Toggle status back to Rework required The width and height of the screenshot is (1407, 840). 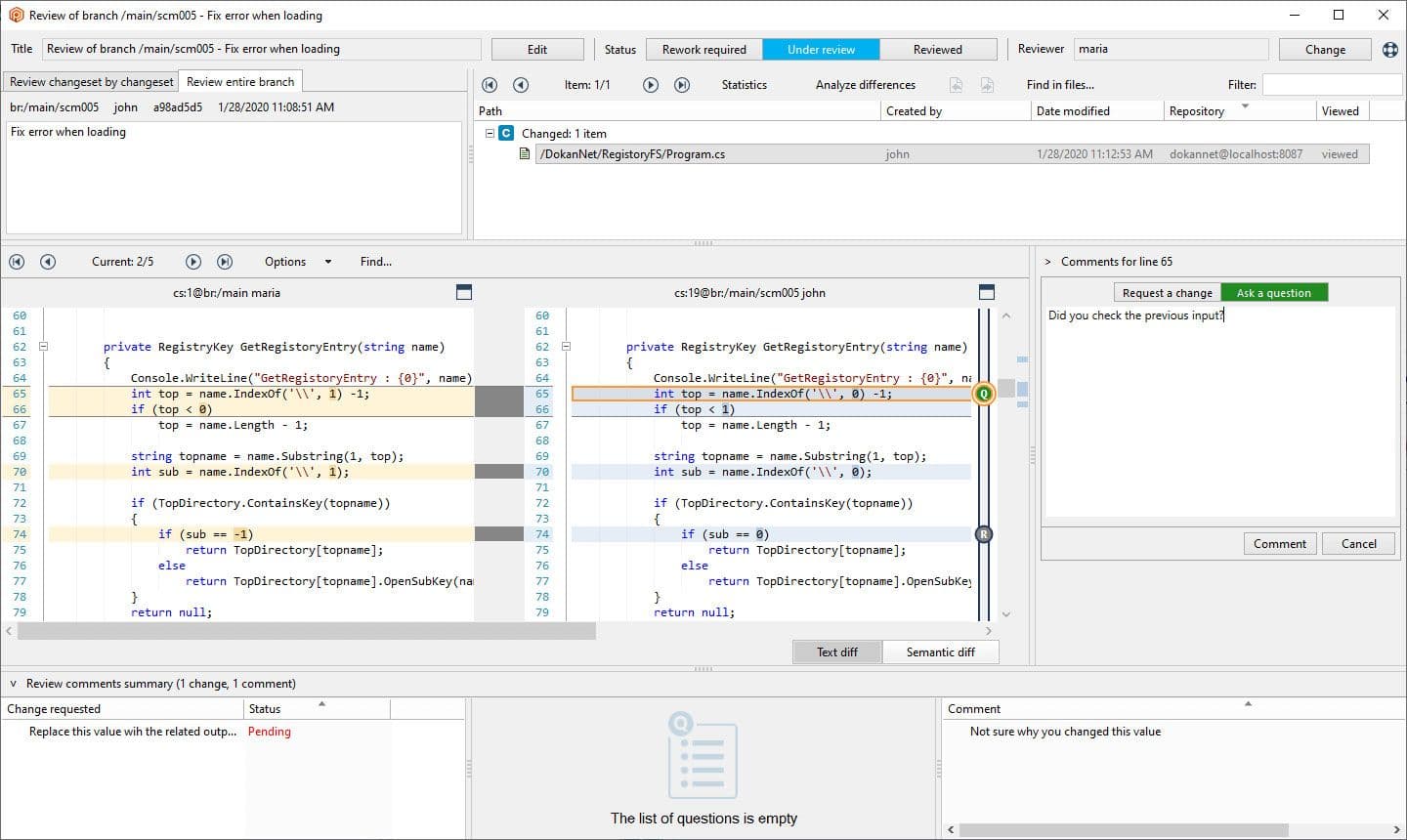(703, 49)
